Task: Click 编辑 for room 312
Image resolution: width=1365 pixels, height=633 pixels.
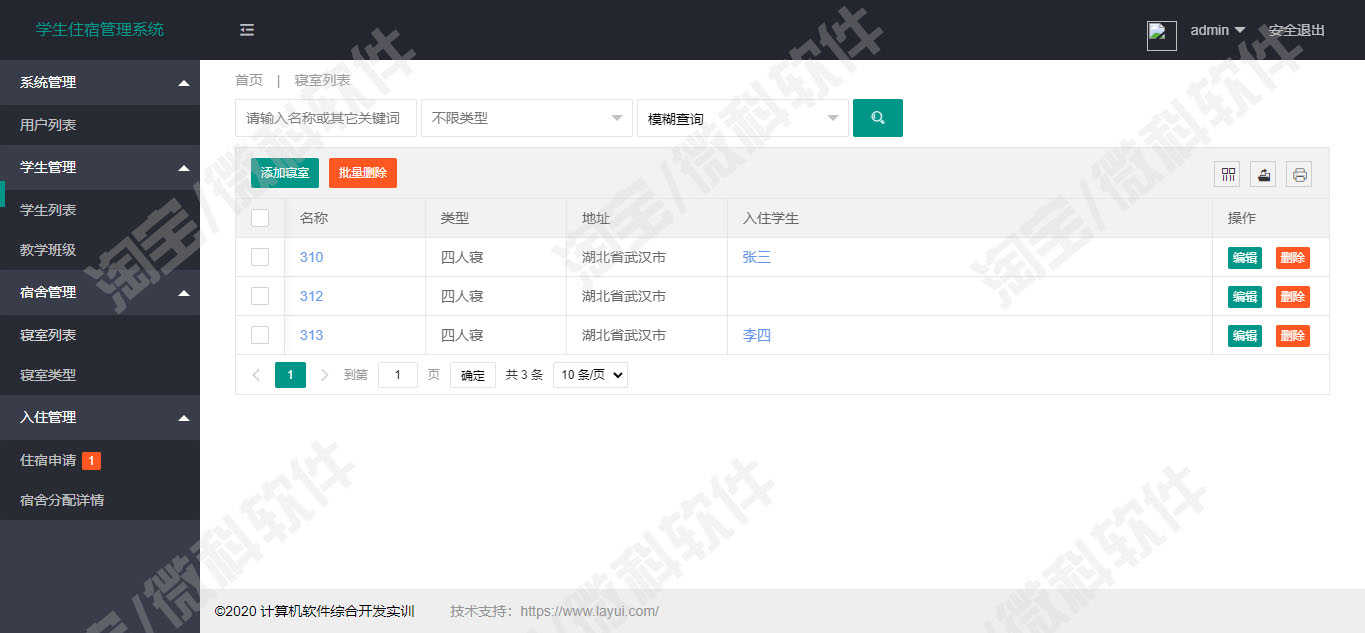Action: [1245, 297]
